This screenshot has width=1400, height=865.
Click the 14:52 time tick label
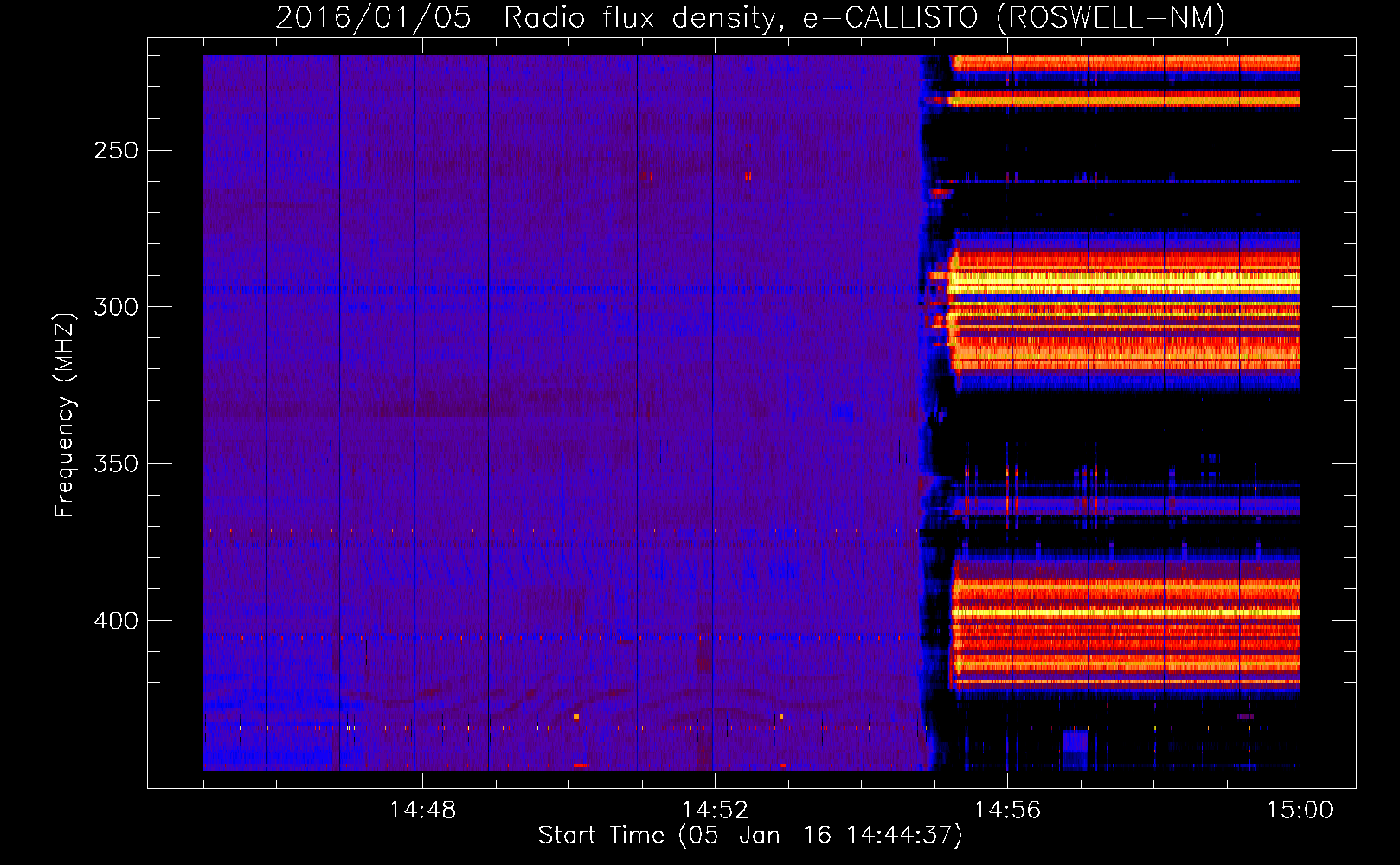715,811
